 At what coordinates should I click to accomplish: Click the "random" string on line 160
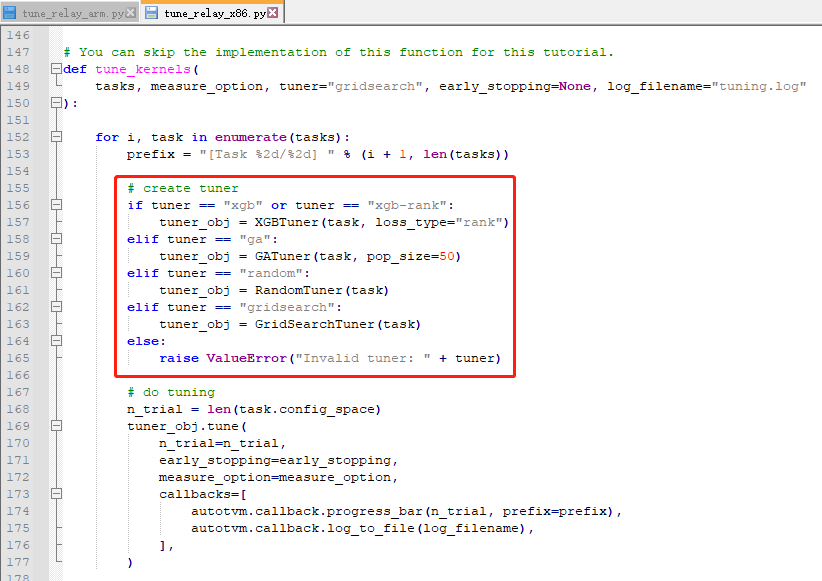271,273
